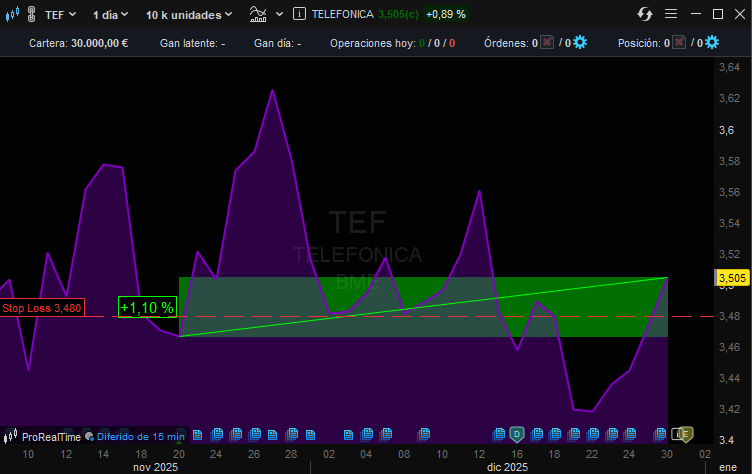Open news icon above the 22 dic date

pyautogui.click(x=593, y=435)
